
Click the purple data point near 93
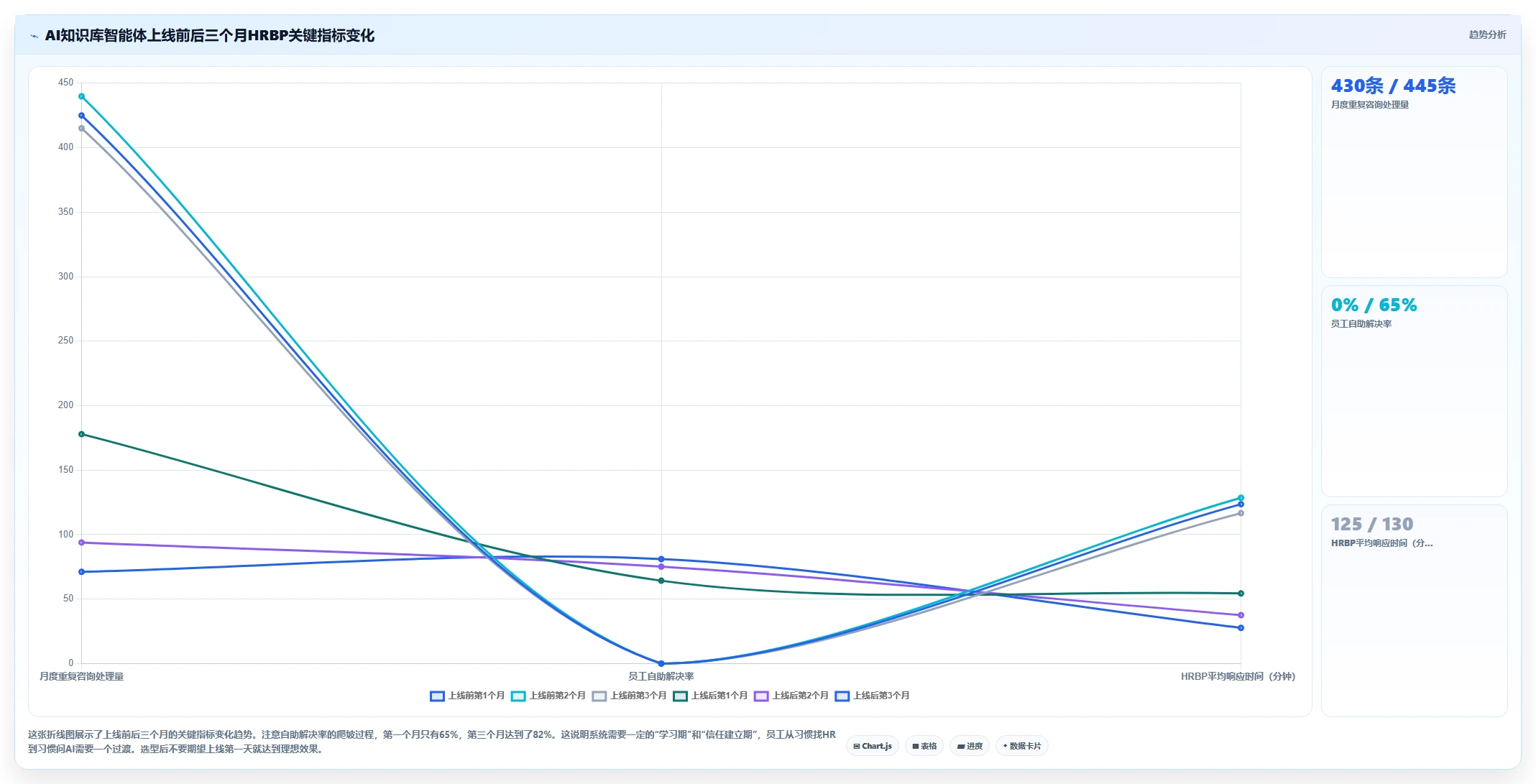pos(81,543)
